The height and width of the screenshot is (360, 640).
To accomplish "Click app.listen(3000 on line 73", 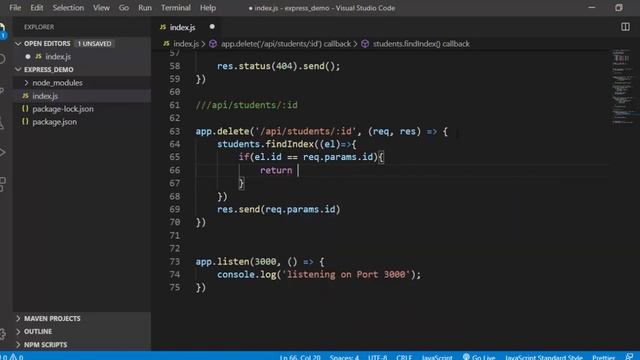I will pos(236,261).
